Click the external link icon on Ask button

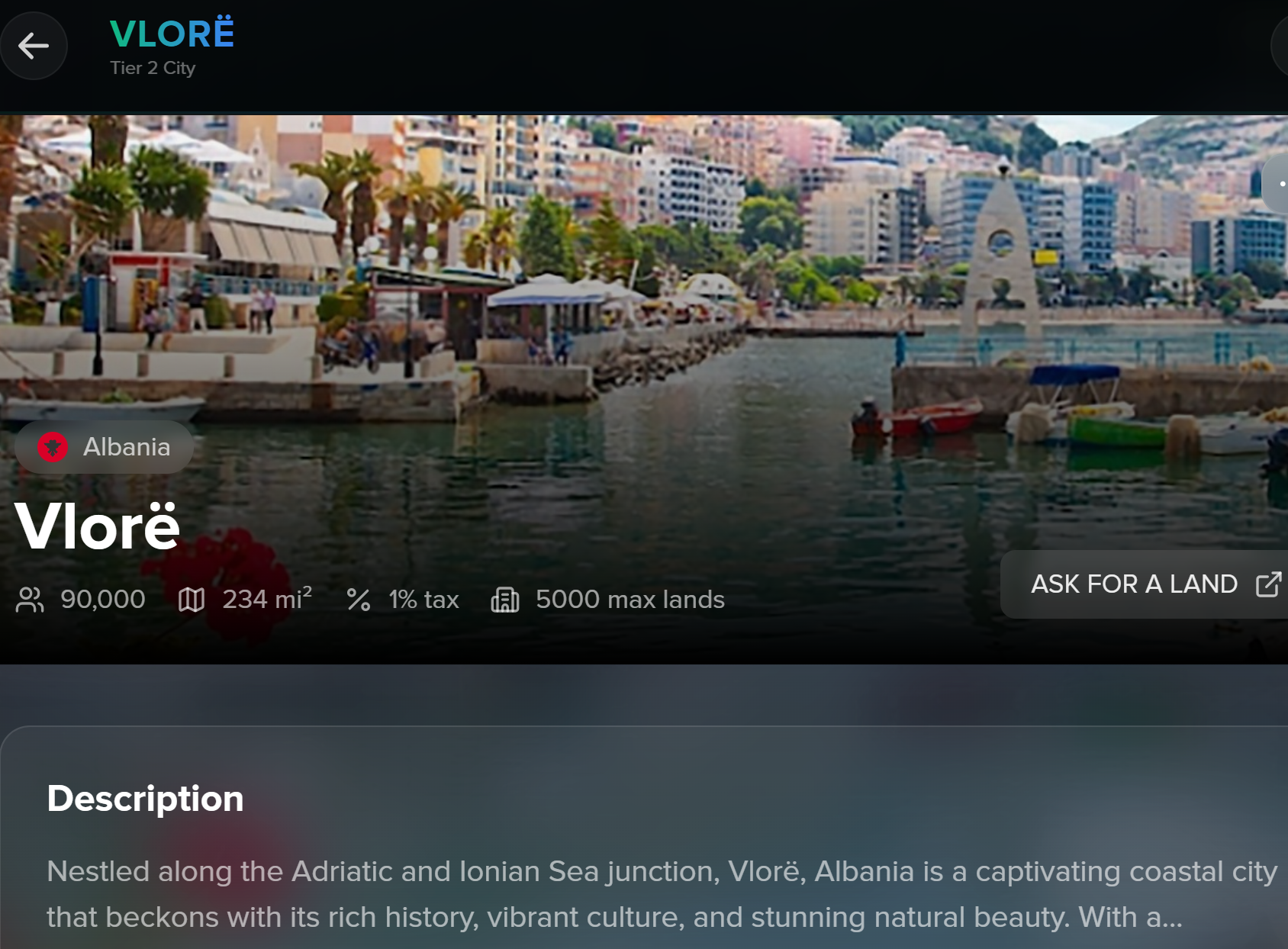(x=1268, y=584)
